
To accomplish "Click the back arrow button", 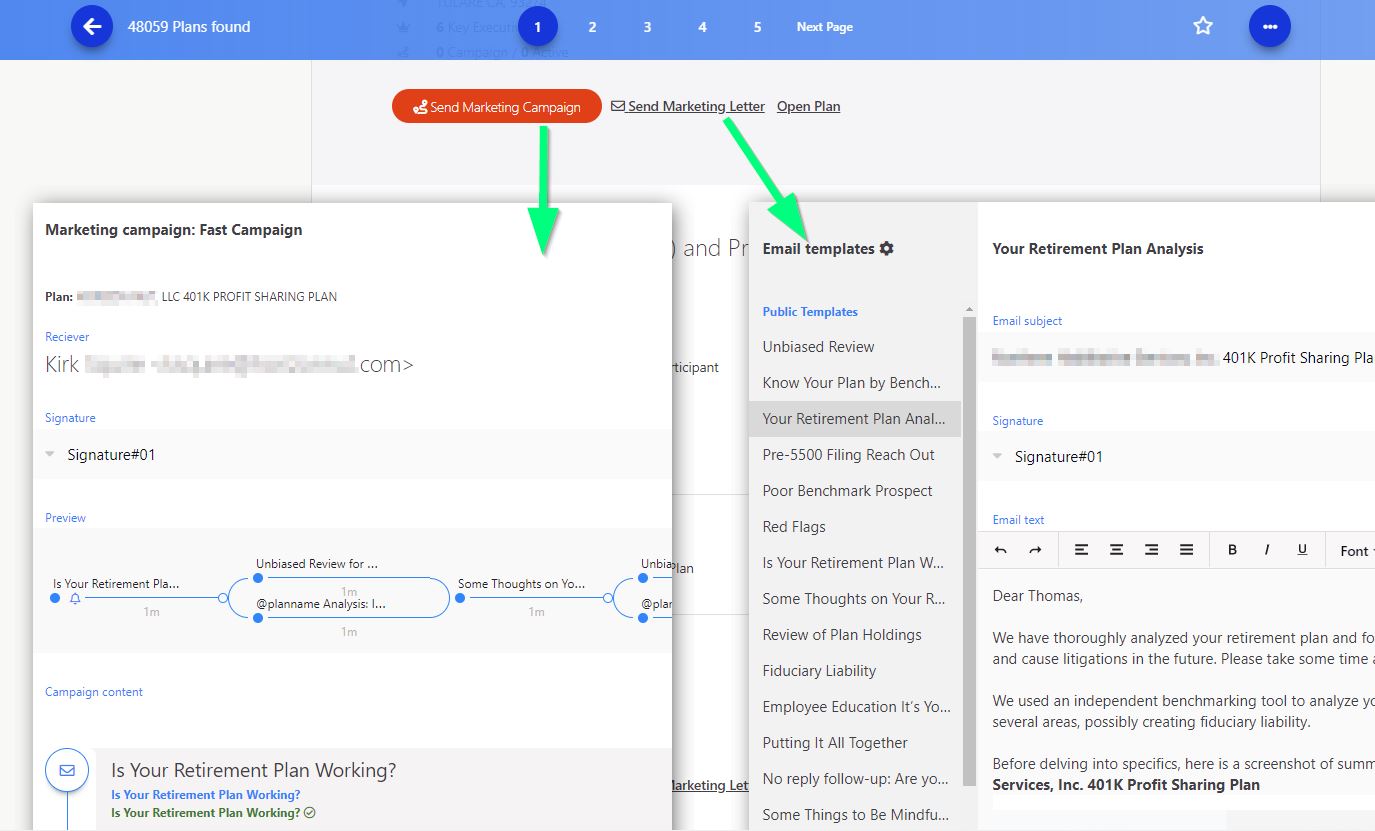I will click(x=92, y=27).
